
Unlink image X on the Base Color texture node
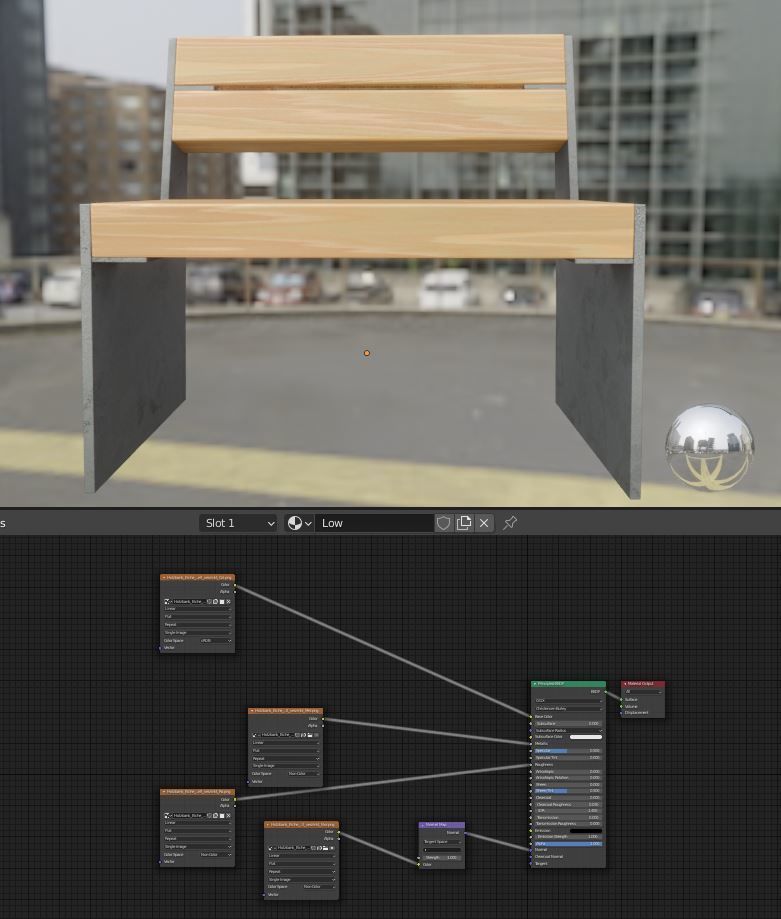(x=228, y=601)
